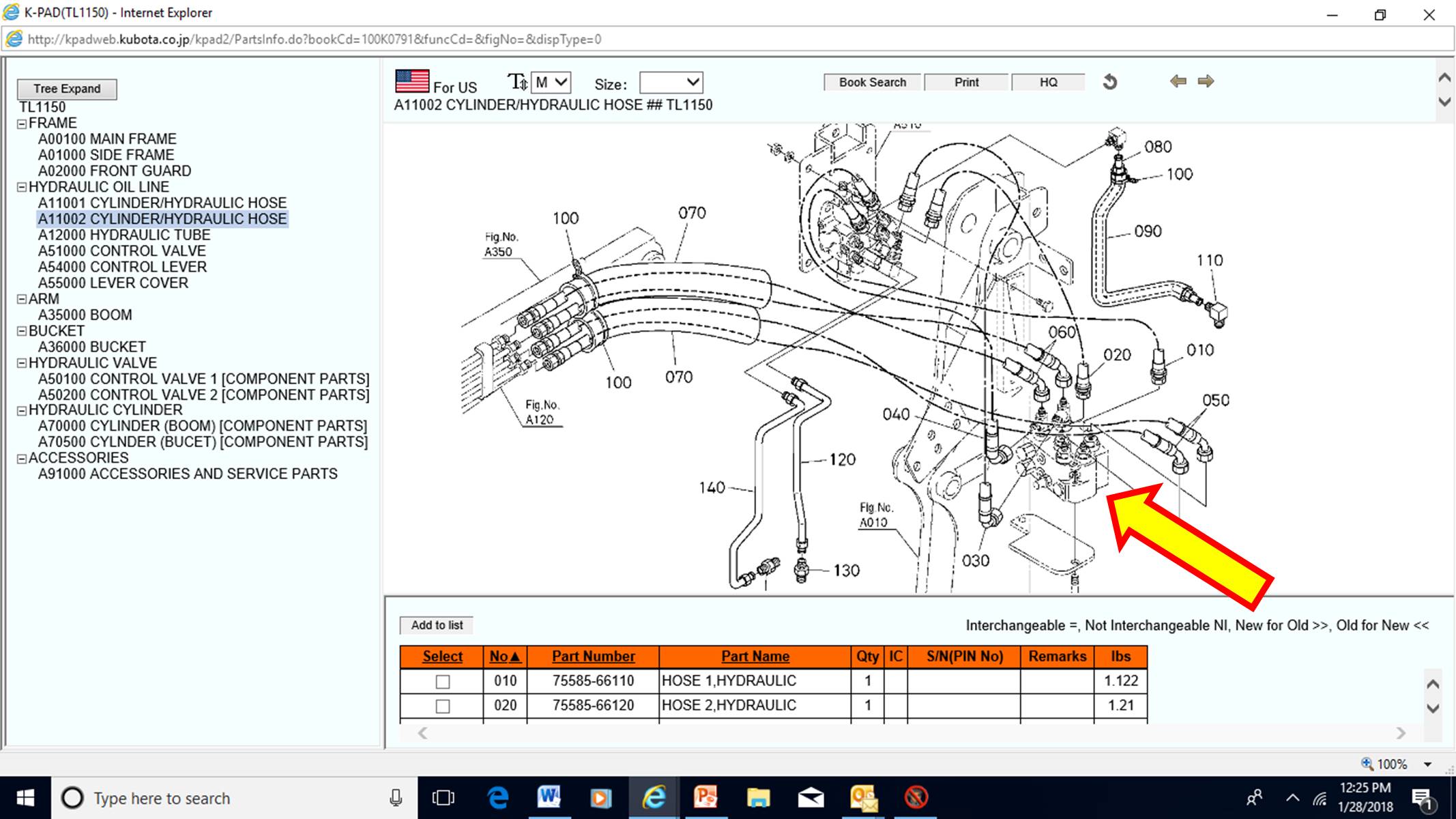Select A51000 CONTROL VALVE
The height and width of the screenshot is (819, 1456).
tap(122, 251)
